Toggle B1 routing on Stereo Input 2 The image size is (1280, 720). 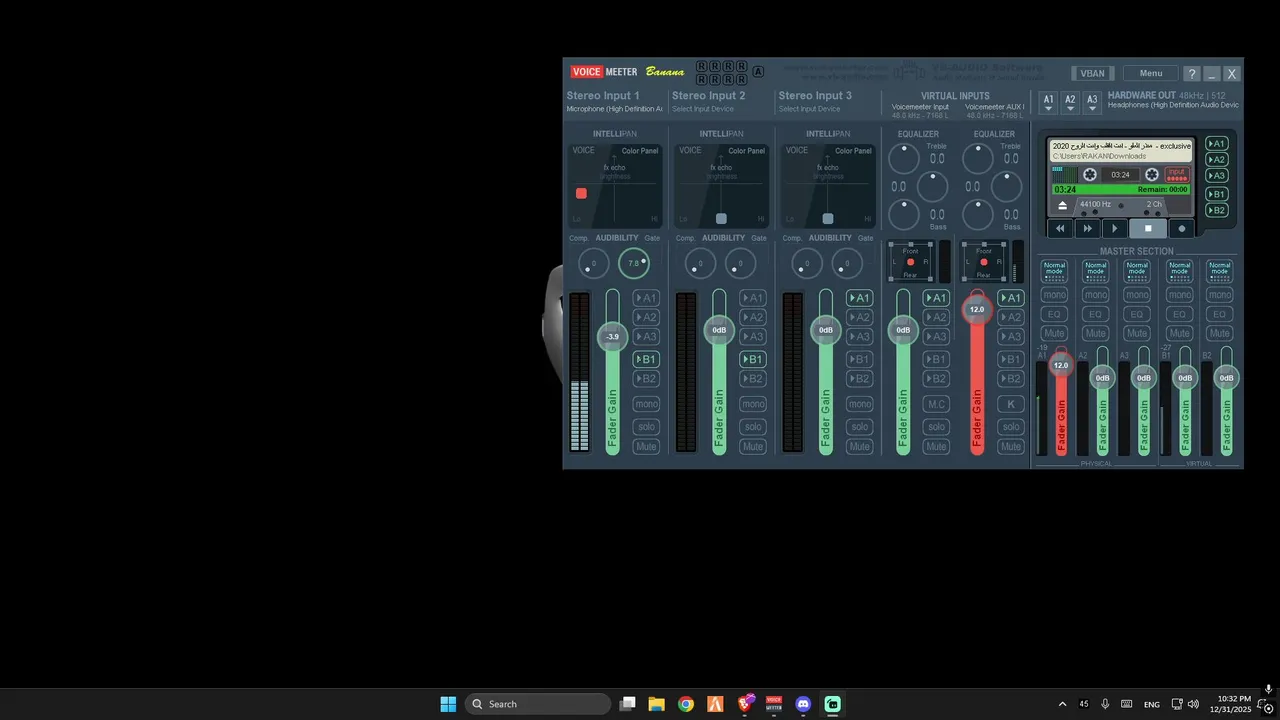click(x=752, y=359)
